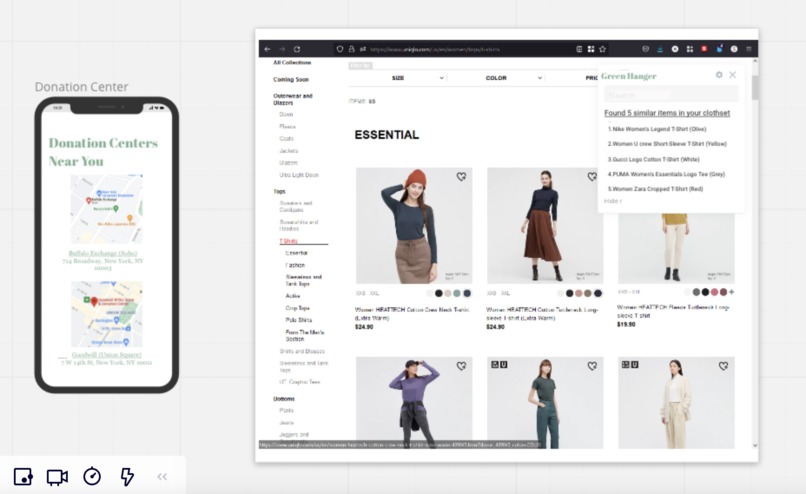Screen dimensions: 806x494
Task: Select Pants under Bottoms
Action: [286, 410]
